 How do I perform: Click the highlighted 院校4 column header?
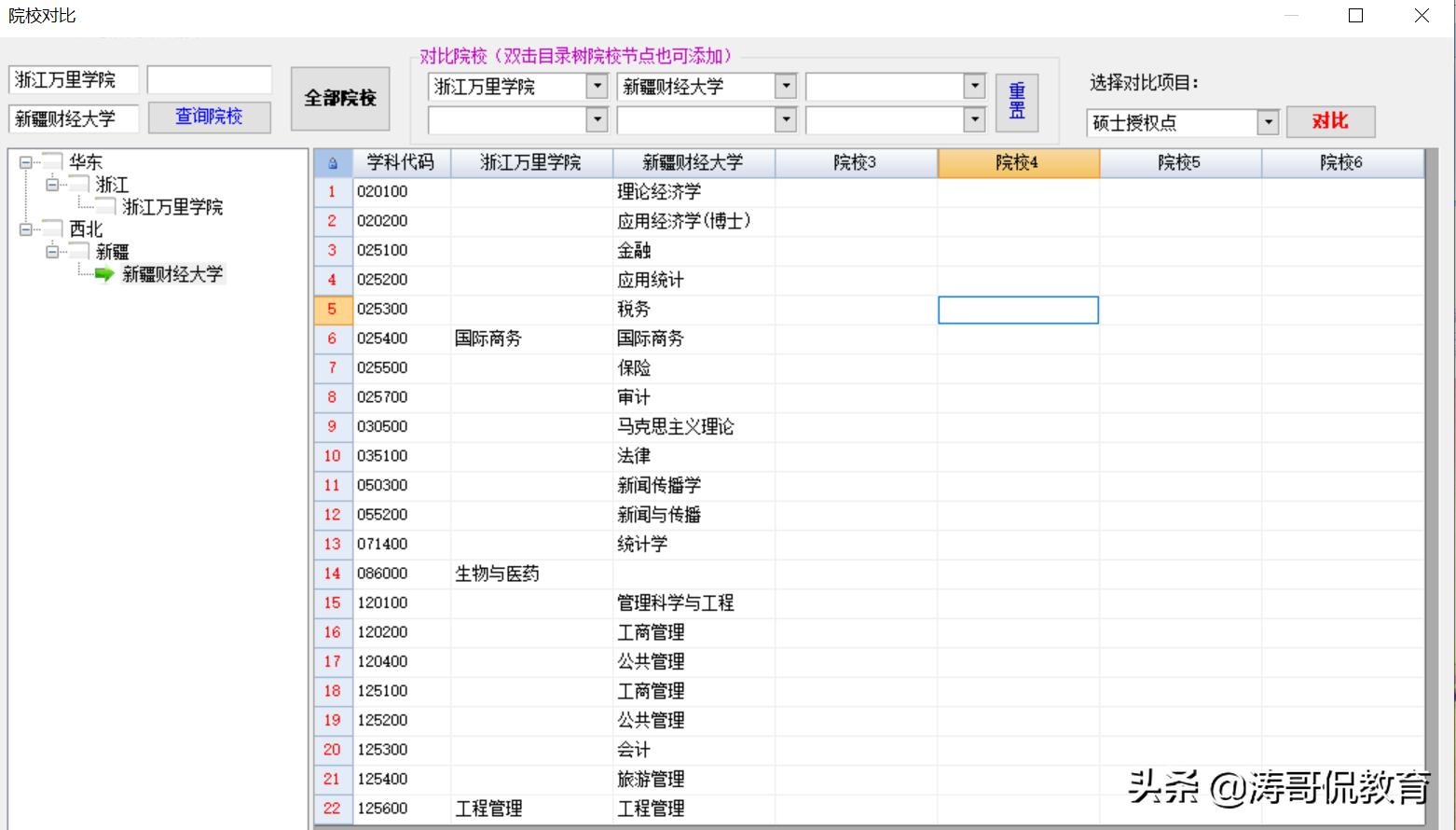tap(1018, 161)
